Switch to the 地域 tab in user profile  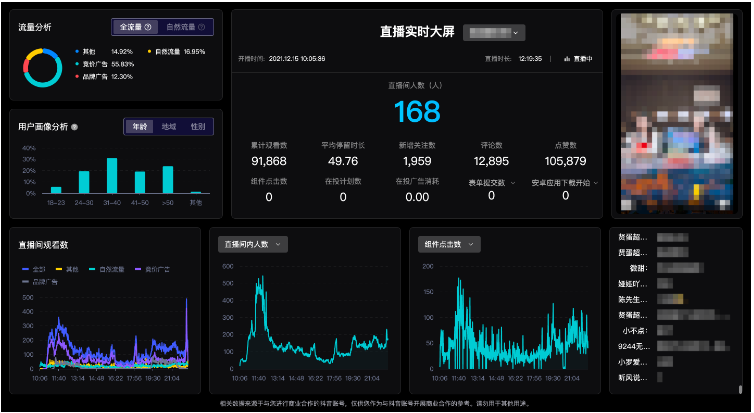168,127
